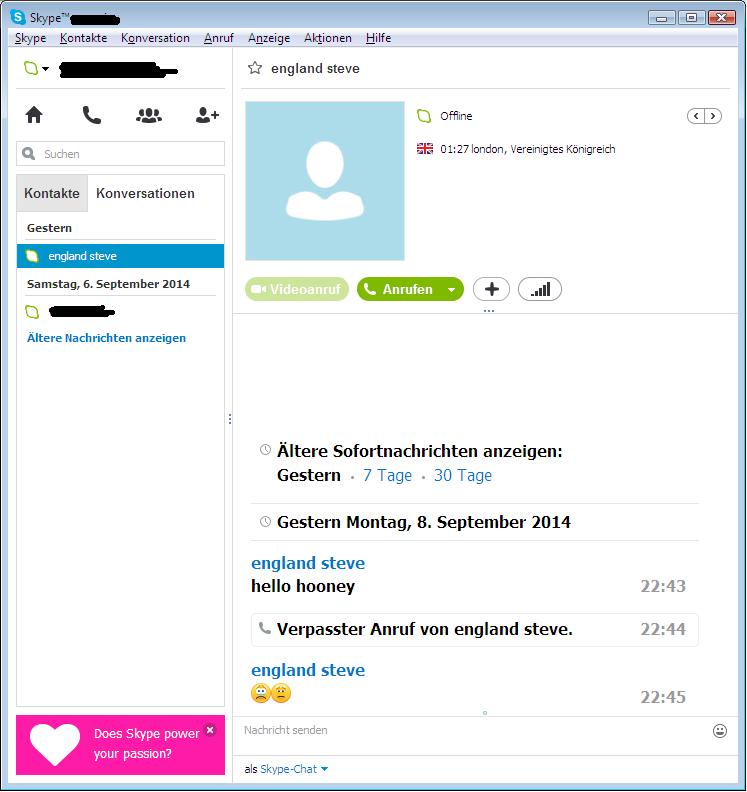Click the clock icon beside Ältere Sofortnachrichten
This screenshot has height=792, width=747.
(265, 450)
